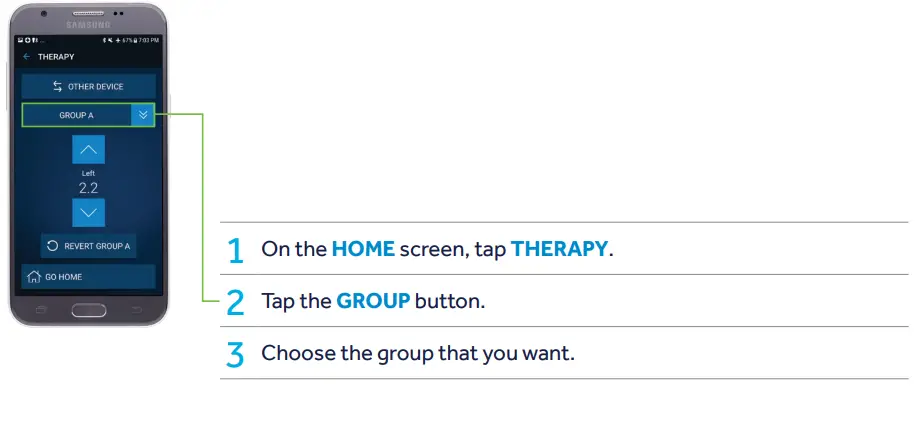This screenshot has width=920, height=446.
Task: Tap the Android recent apps key
Action: [x=41, y=309]
